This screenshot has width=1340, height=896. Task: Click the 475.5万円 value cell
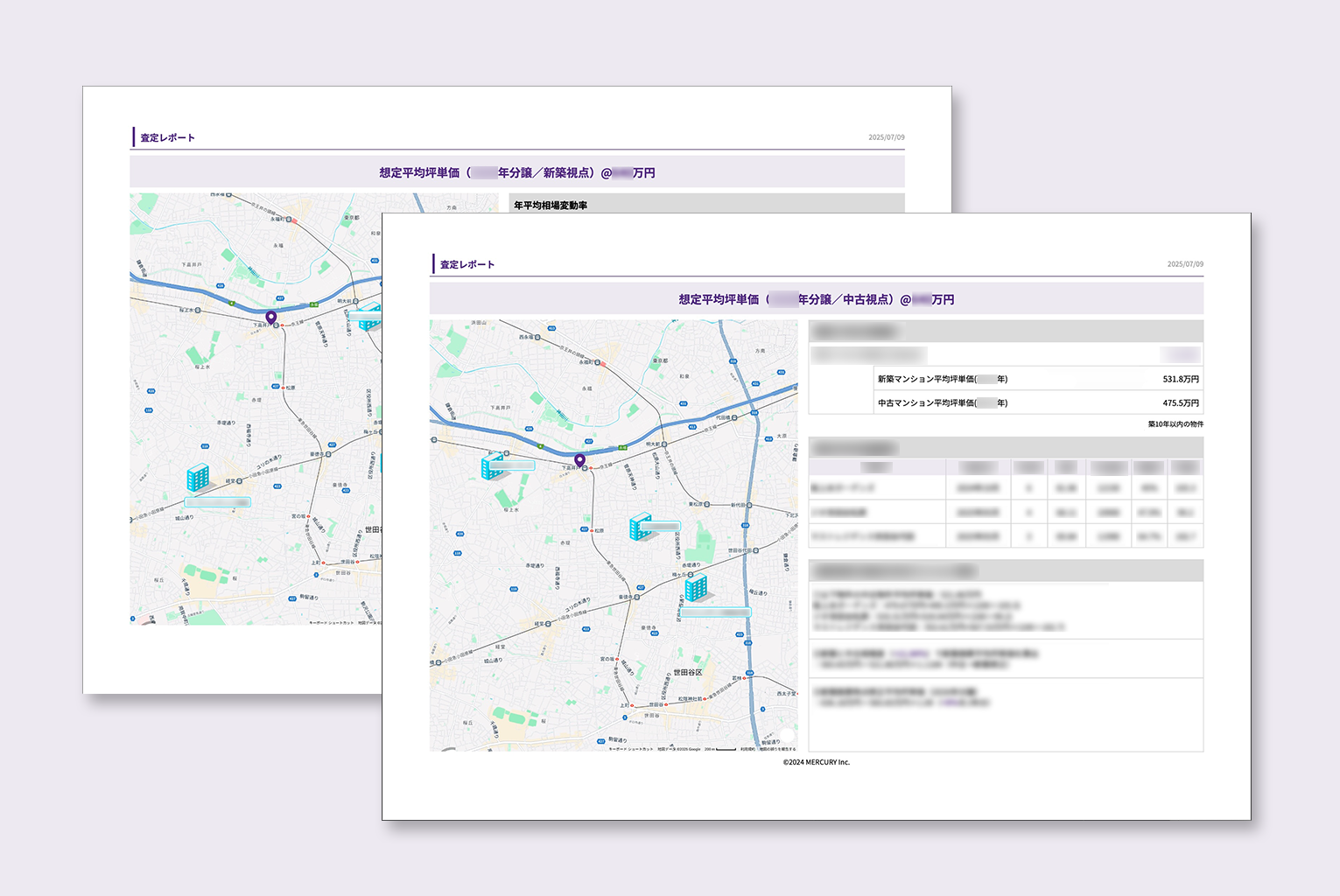[1180, 403]
